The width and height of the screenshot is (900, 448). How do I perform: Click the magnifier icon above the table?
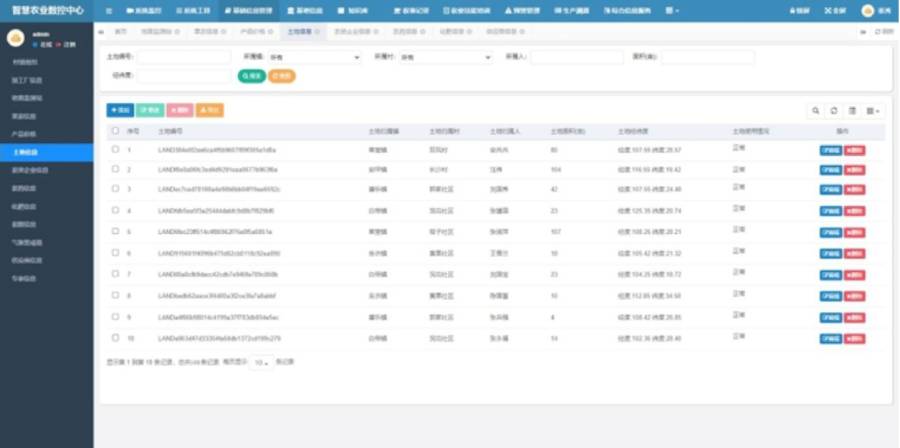click(x=815, y=111)
